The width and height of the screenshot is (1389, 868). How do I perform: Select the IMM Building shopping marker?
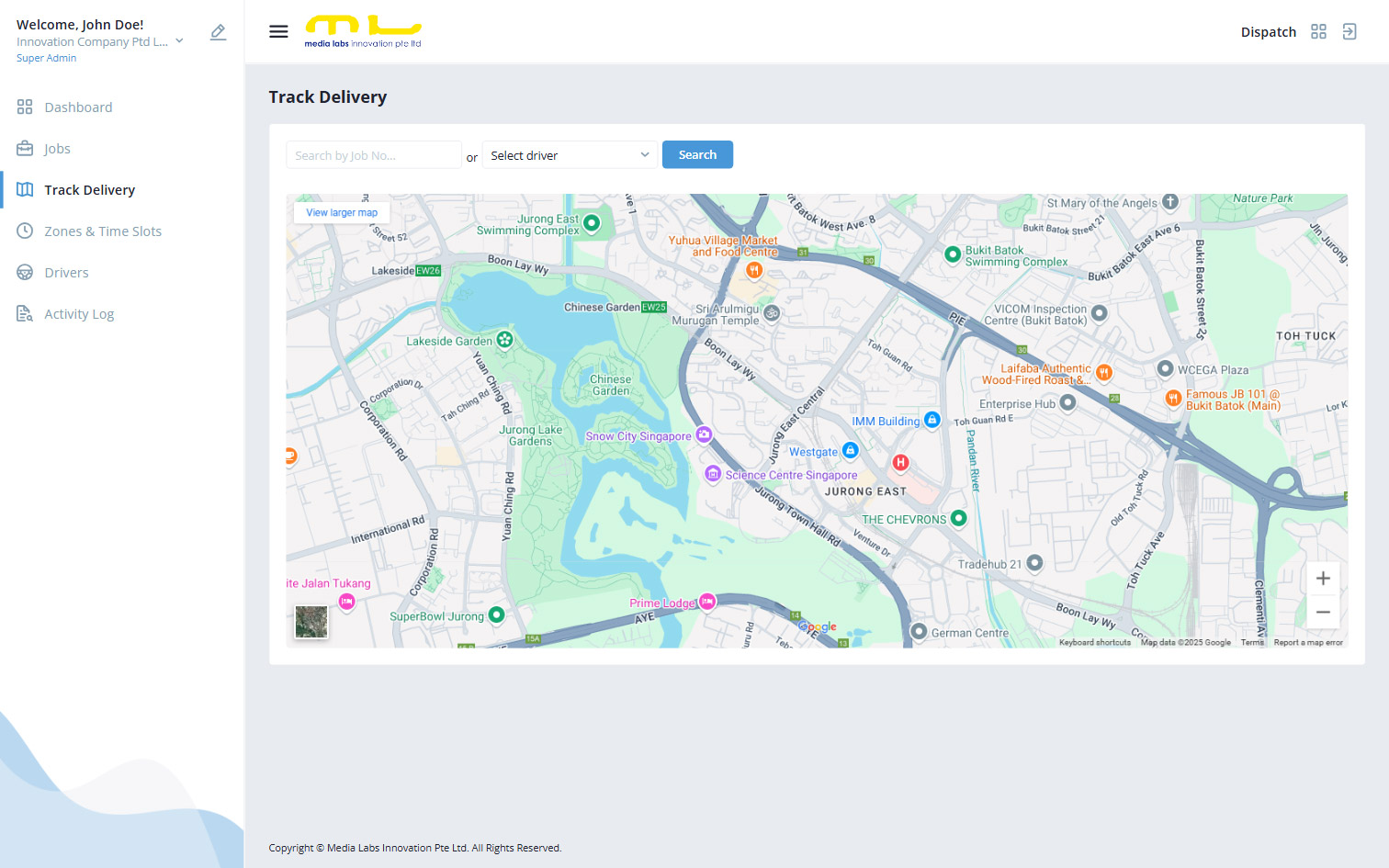[x=932, y=420]
